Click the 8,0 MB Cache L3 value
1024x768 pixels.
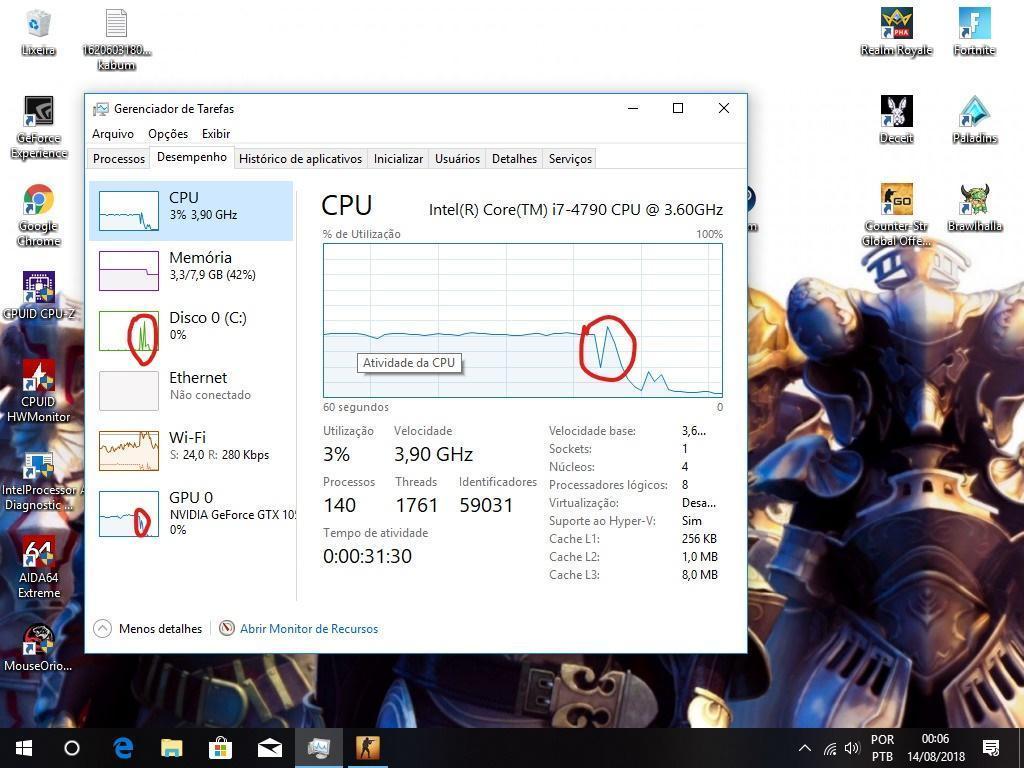(699, 575)
